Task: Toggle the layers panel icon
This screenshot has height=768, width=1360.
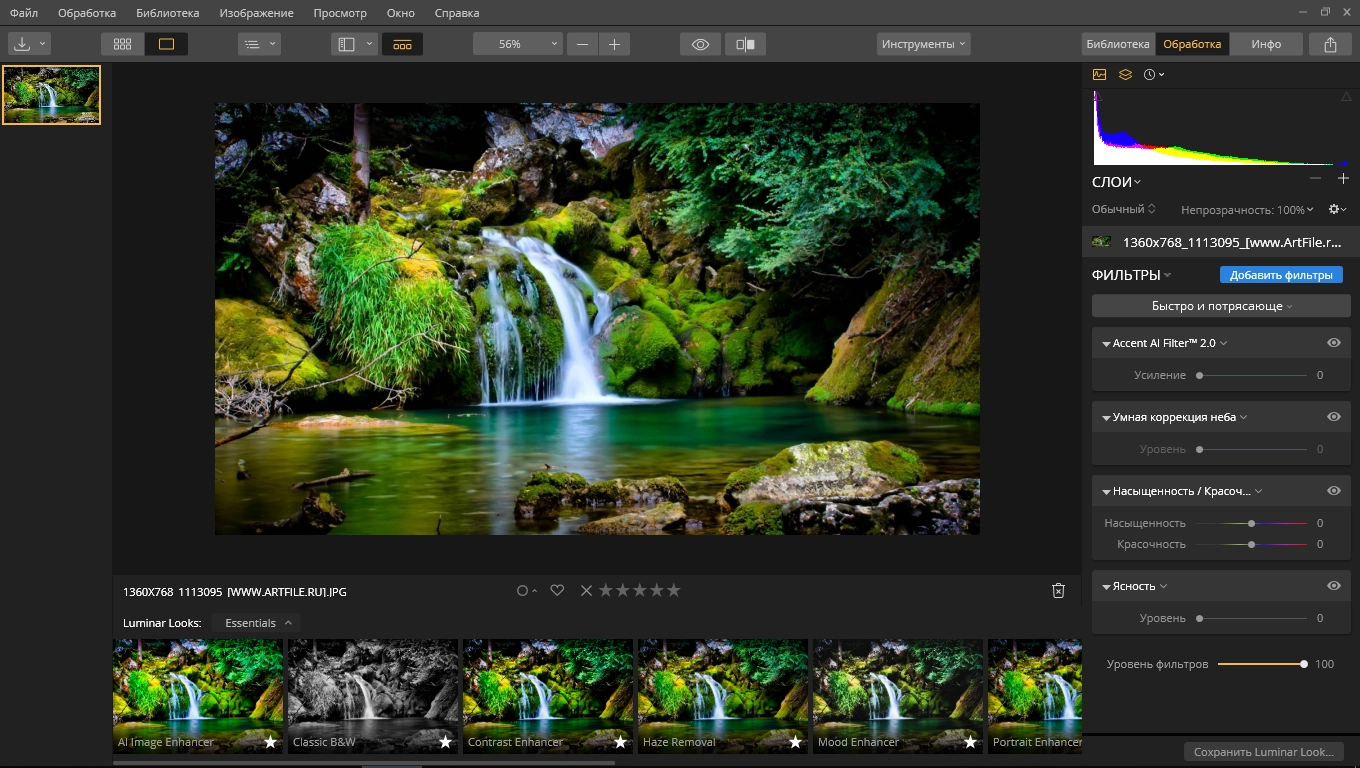Action: (1125, 75)
